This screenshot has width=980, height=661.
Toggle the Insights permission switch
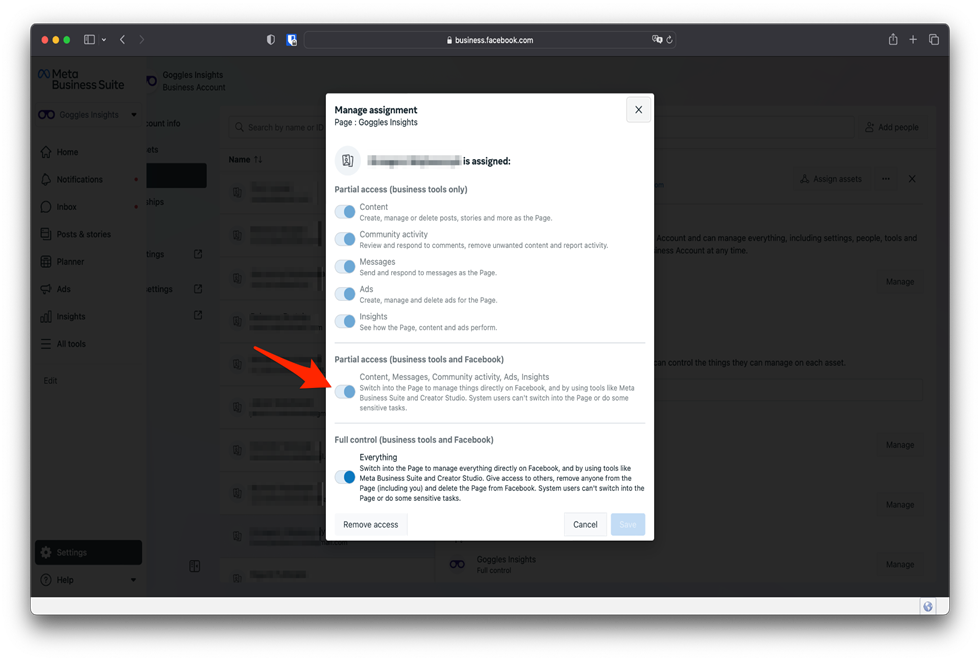pos(345,321)
